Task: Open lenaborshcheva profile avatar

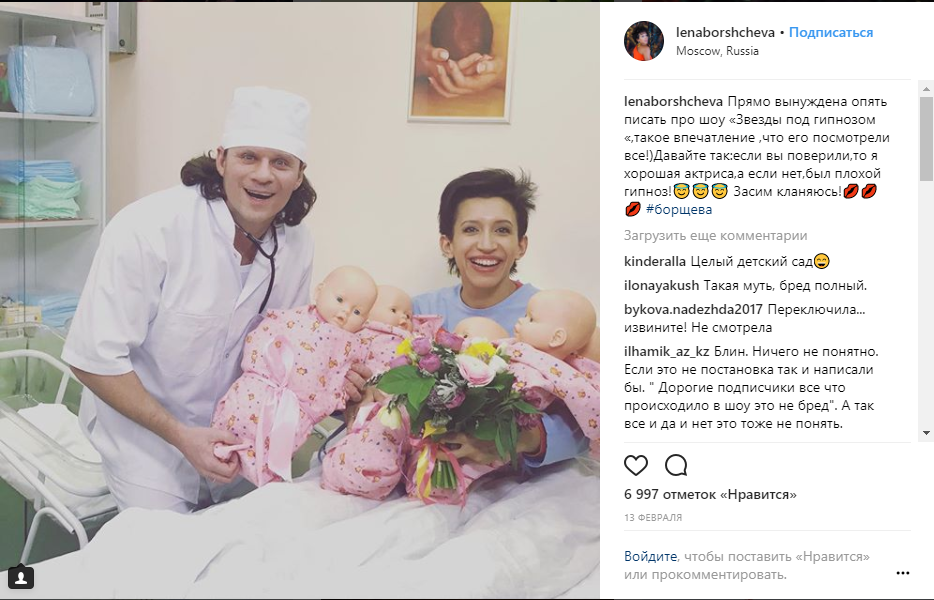Action: [644, 41]
